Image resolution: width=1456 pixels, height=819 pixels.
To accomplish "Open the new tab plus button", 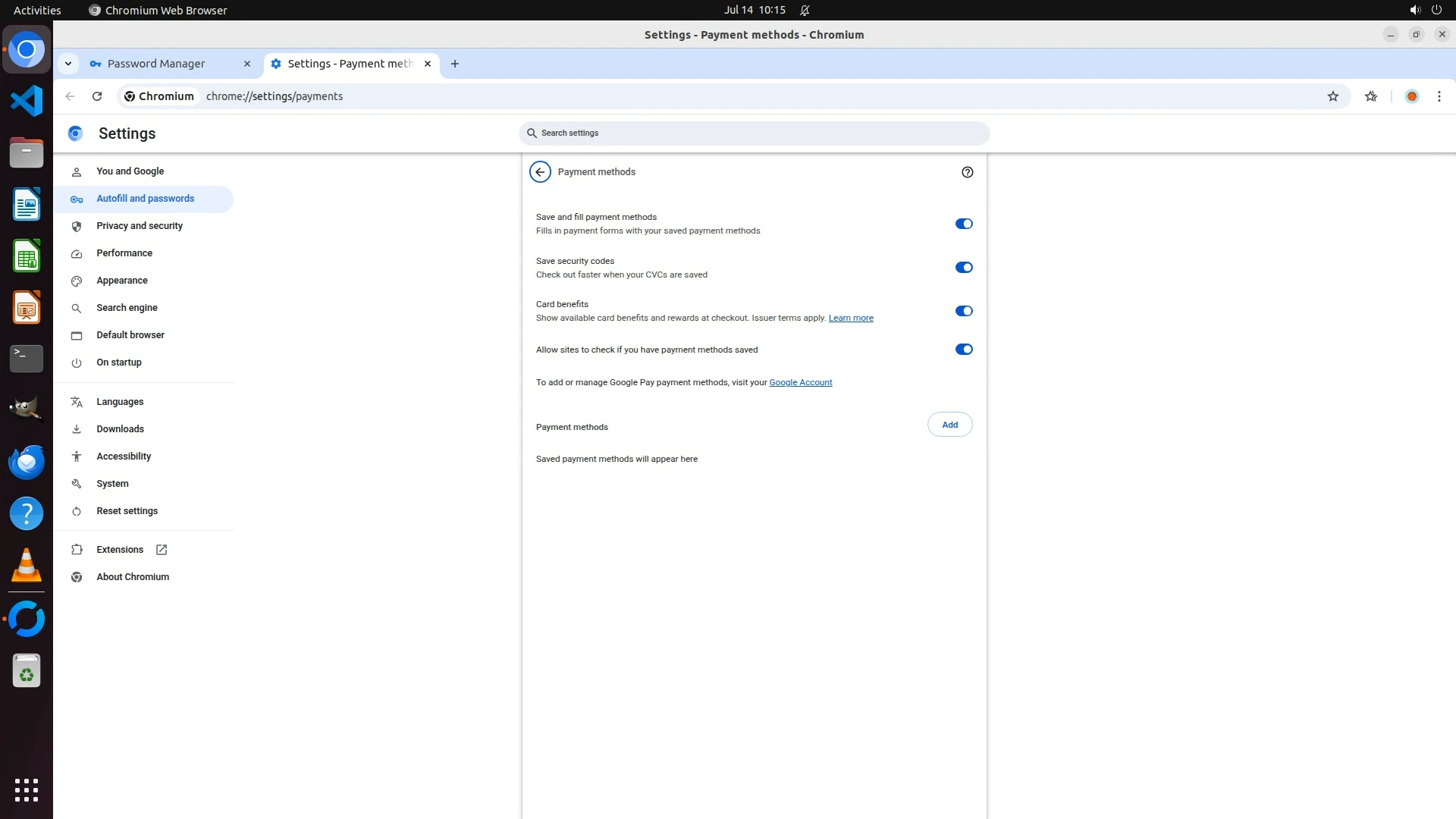I will coord(455,64).
